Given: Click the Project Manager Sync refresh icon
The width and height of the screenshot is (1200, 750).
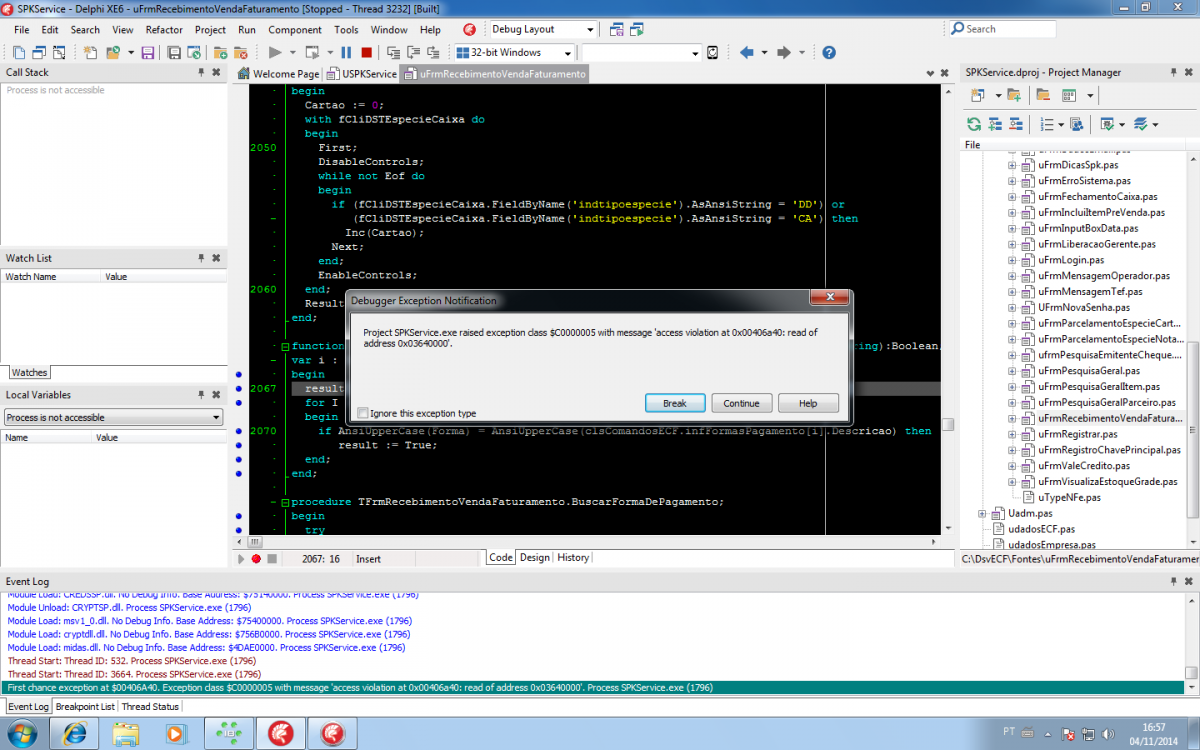Looking at the screenshot, I should (x=974, y=124).
